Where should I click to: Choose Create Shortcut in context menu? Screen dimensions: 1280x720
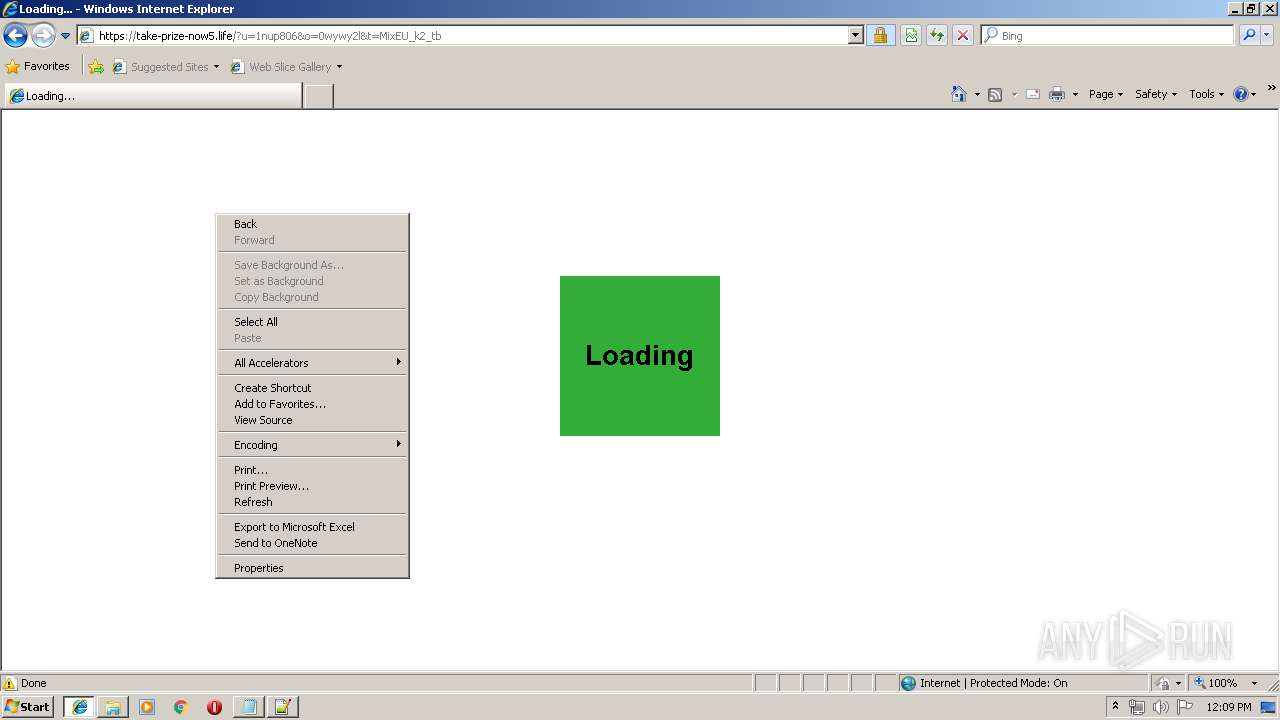[312, 388]
